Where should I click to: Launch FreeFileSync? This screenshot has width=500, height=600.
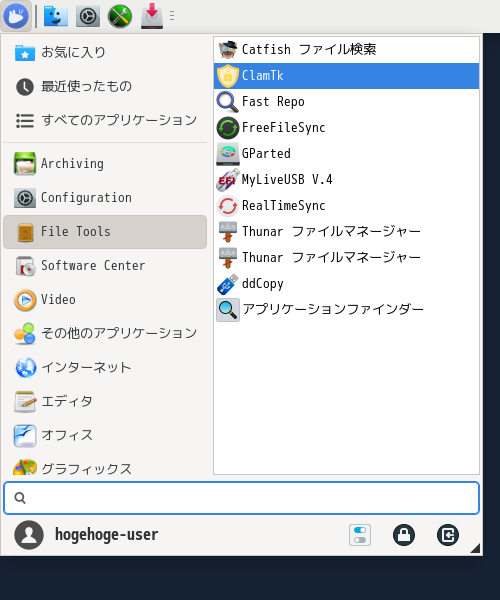[x=346, y=128]
